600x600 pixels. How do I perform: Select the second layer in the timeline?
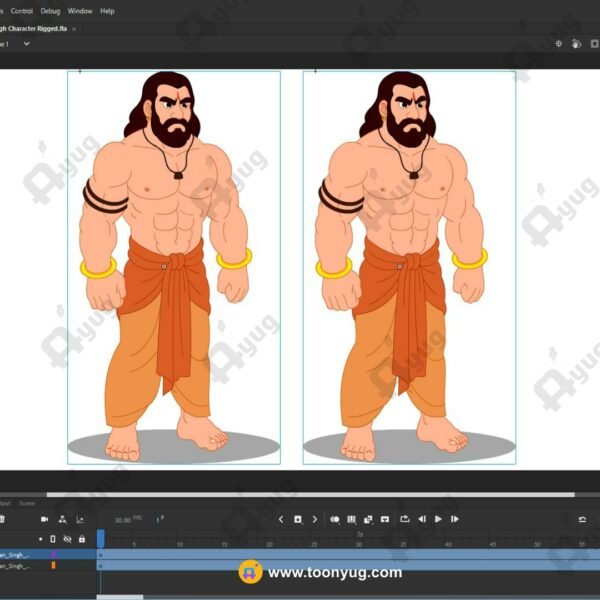pyautogui.click(x=48, y=565)
